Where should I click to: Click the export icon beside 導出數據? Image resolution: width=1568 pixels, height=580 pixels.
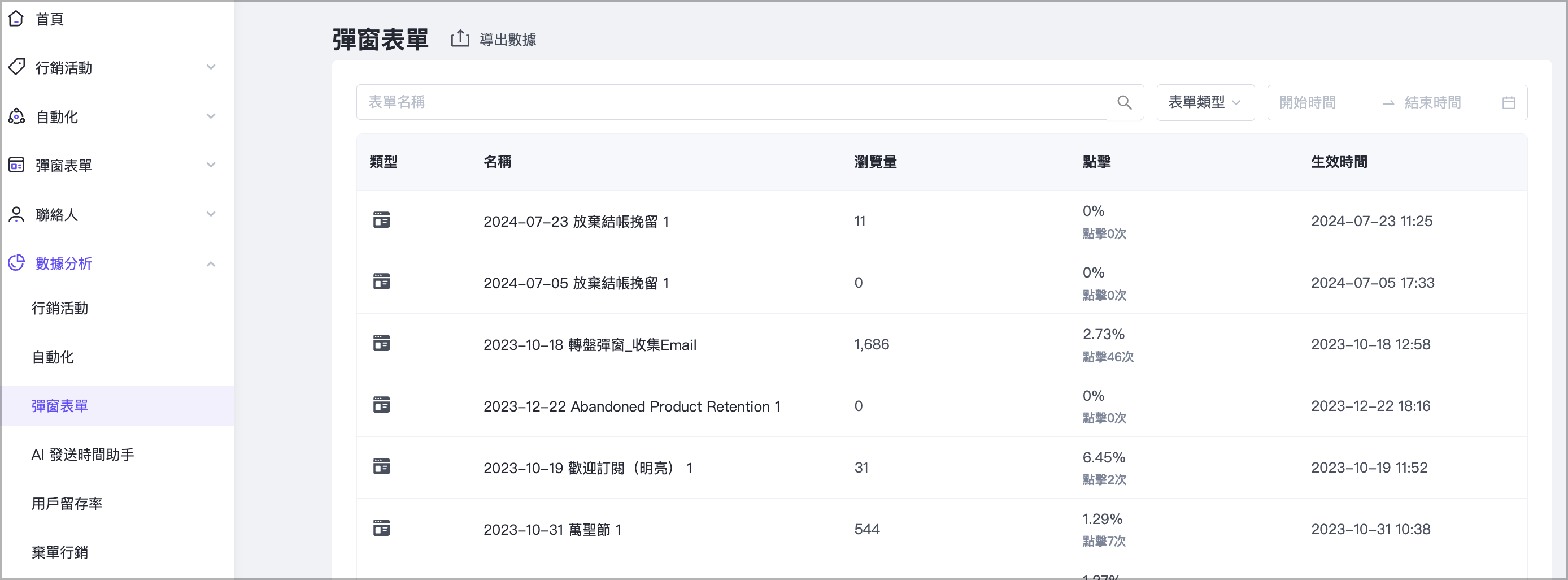460,38
